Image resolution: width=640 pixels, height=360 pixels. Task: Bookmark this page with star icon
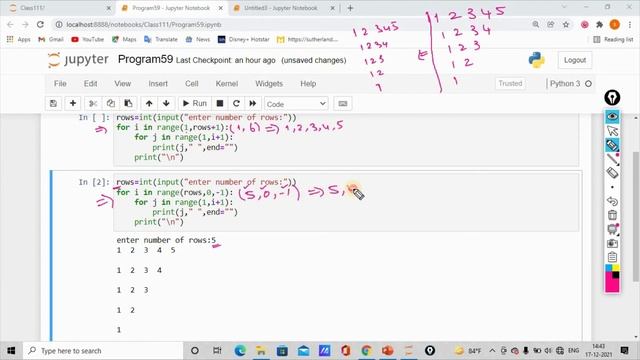566,24
